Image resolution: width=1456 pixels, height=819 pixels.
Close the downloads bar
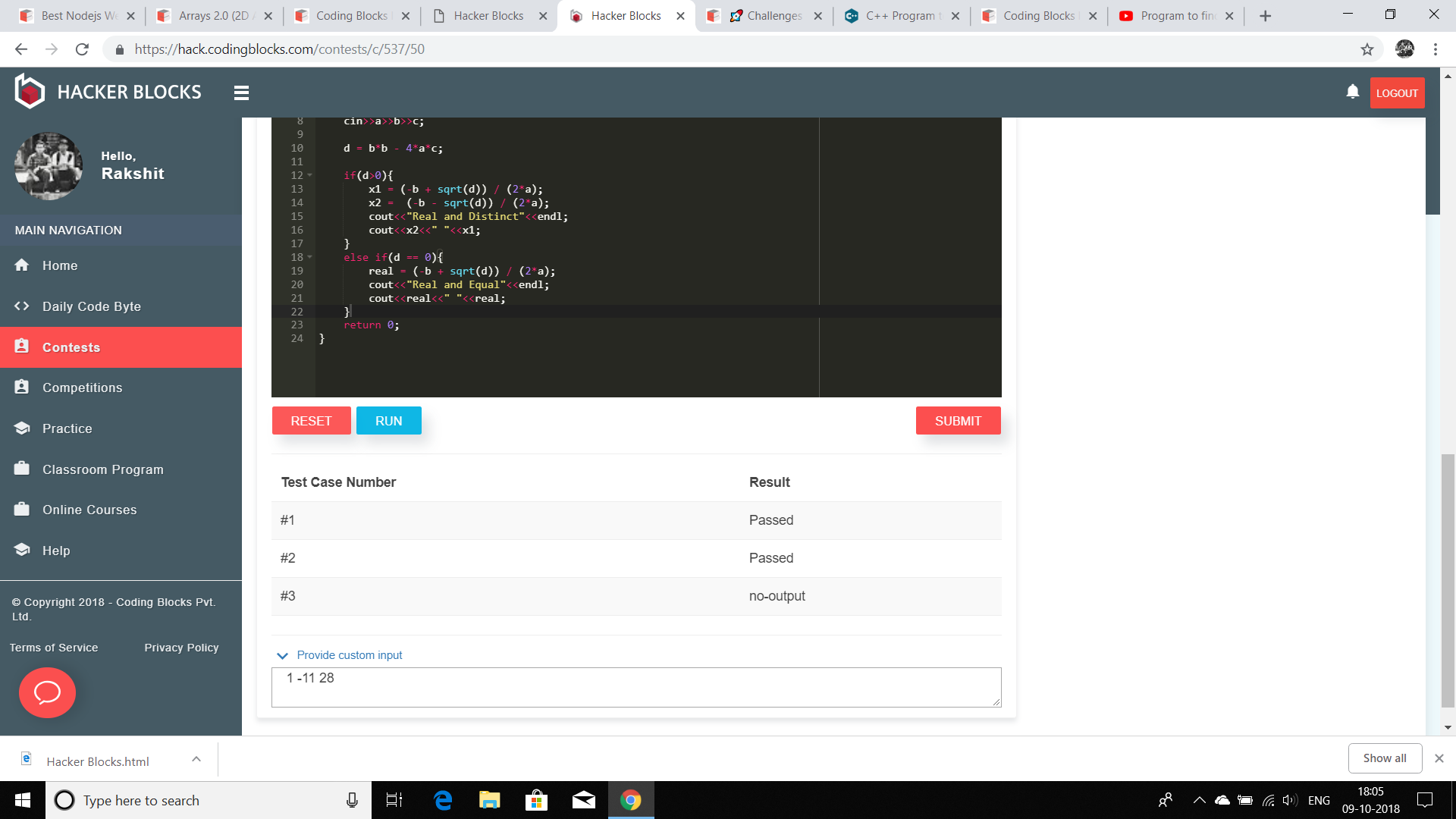point(1439,758)
